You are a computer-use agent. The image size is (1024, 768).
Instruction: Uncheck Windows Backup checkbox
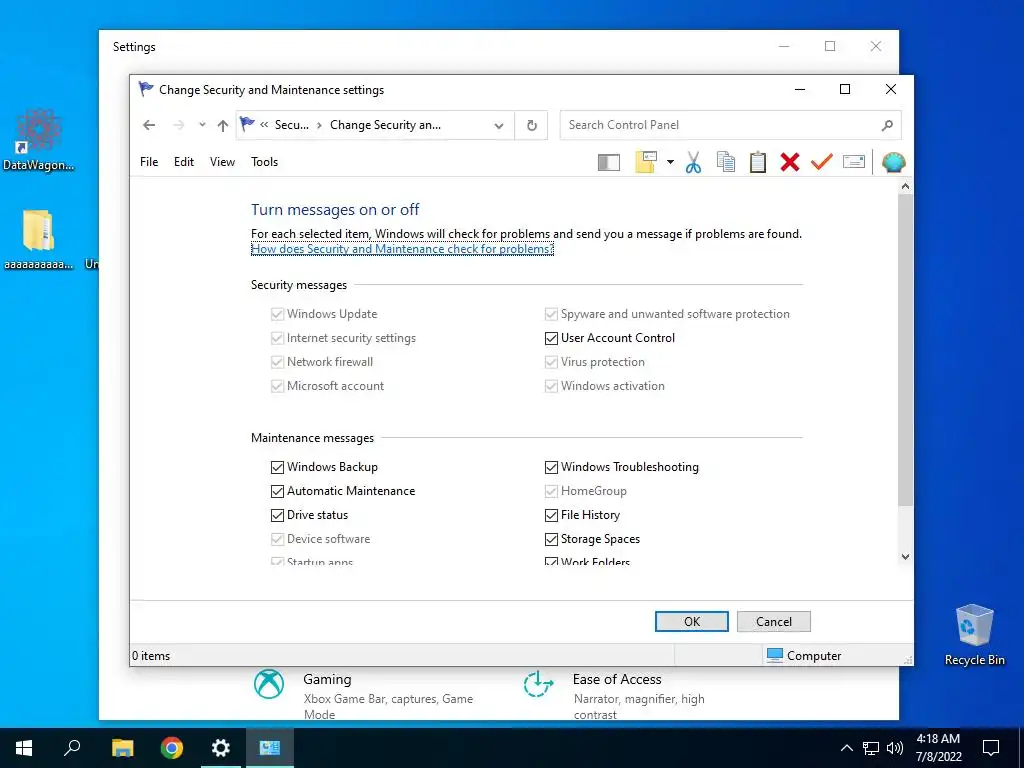(x=277, y=467)
